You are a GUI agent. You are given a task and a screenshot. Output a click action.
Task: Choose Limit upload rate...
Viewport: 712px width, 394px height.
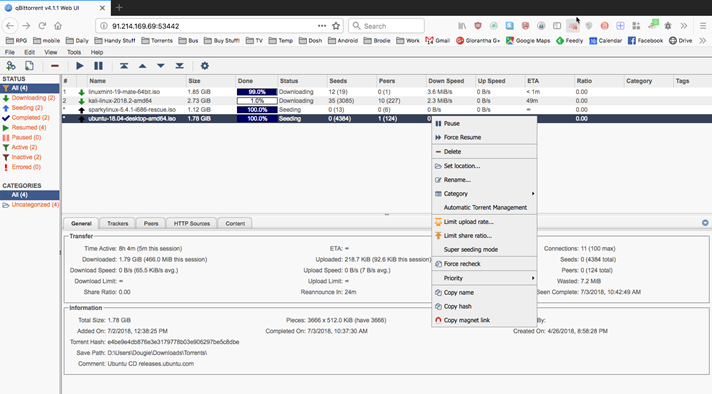pos(484,222)
